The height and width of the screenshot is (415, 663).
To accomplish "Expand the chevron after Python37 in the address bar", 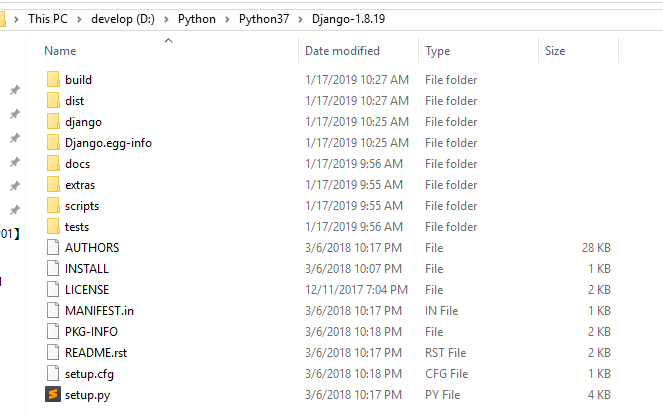I will coord(301,19).
